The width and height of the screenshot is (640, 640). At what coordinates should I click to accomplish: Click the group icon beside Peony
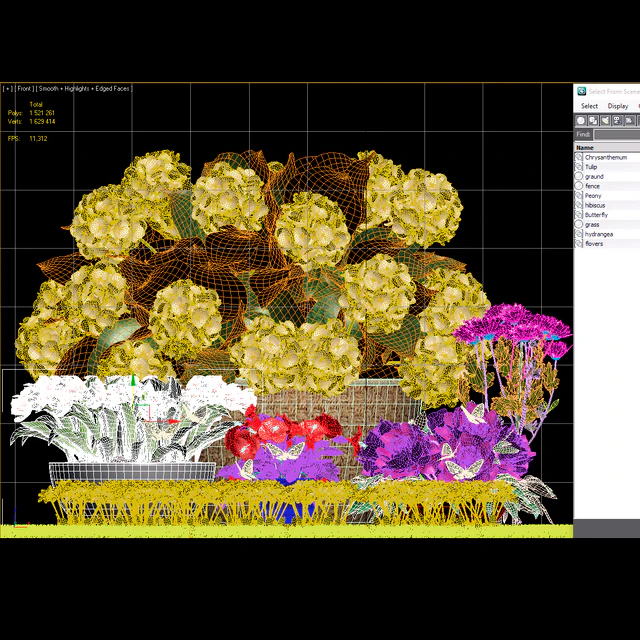tap(579, 196)
